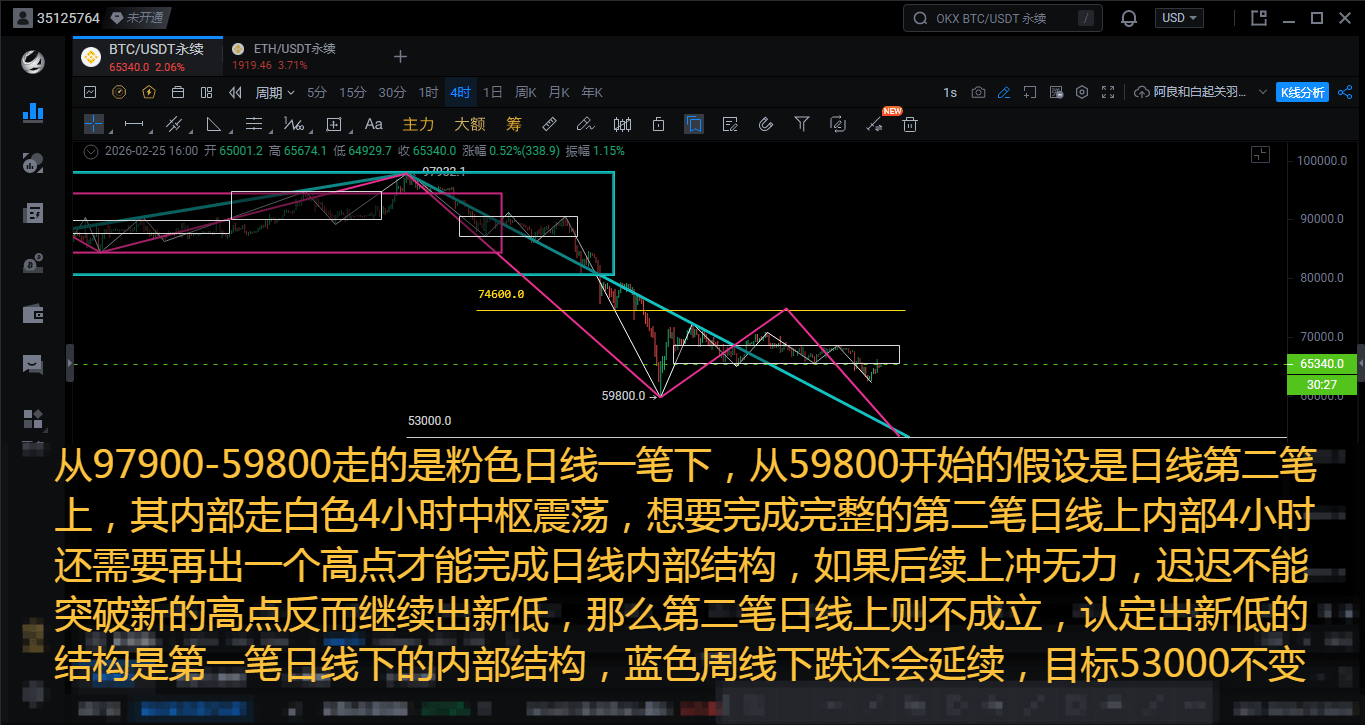This screenshot has width=1365, height=725.
Task: Click the OKX BTC/USDT search field
Action: [1001, 18]
